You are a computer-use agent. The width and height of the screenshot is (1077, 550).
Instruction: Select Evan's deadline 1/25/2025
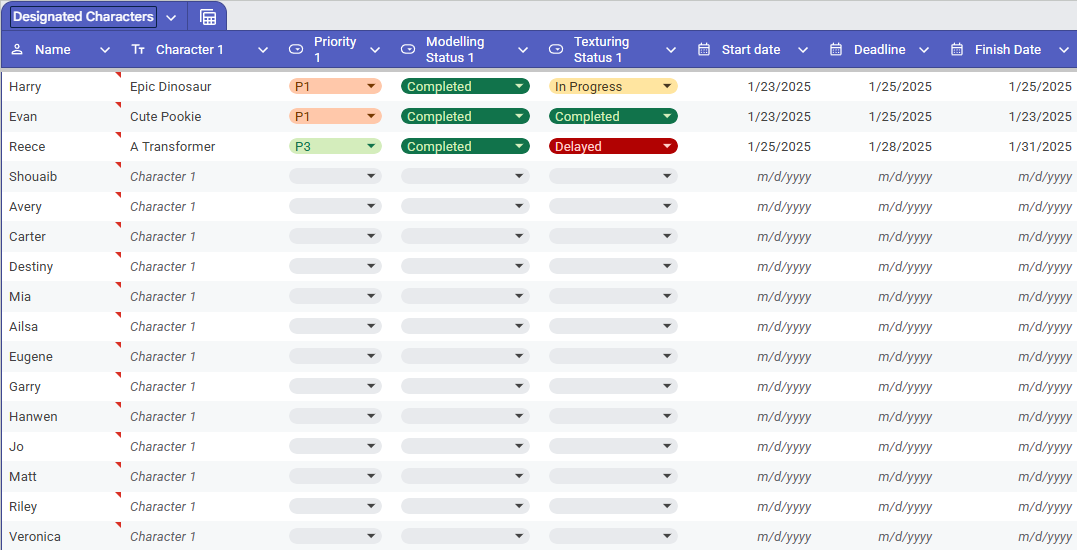point(880,116)
